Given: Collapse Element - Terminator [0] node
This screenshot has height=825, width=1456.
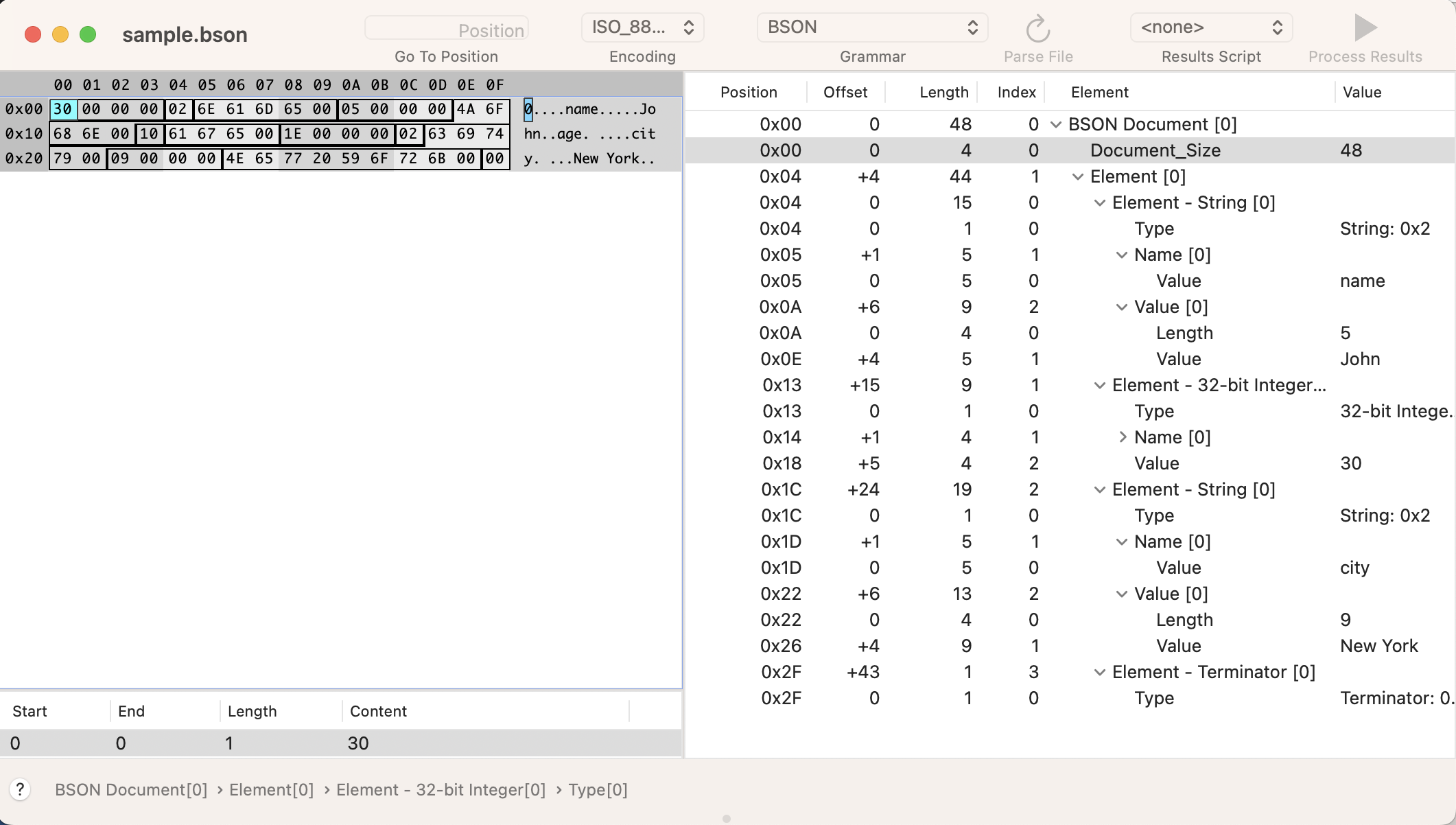Looking at the screenshot, I should coord(1099,672).
